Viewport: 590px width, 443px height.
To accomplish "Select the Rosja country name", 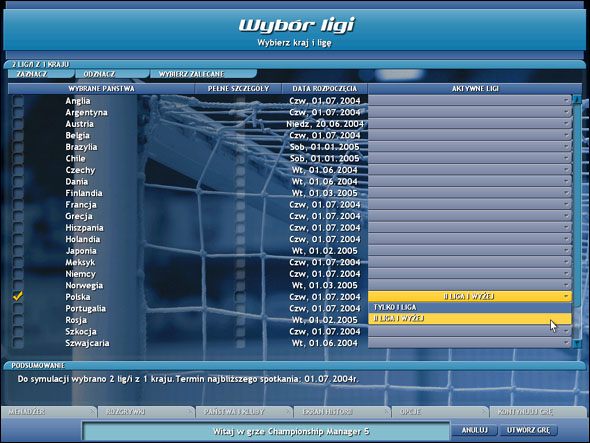I will coord(76,320).
